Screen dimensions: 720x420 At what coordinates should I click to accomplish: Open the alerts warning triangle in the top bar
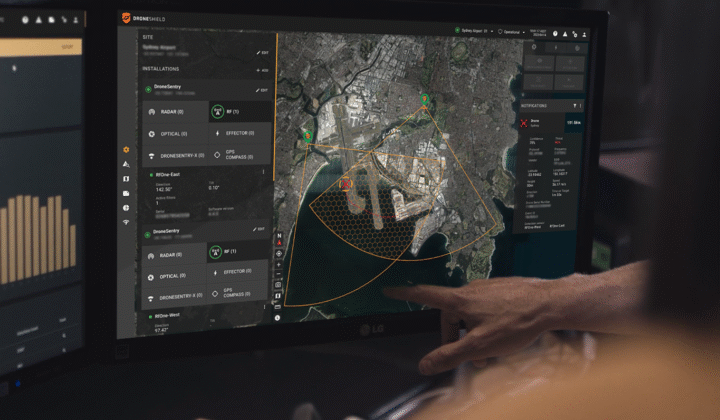click(565, 34)
